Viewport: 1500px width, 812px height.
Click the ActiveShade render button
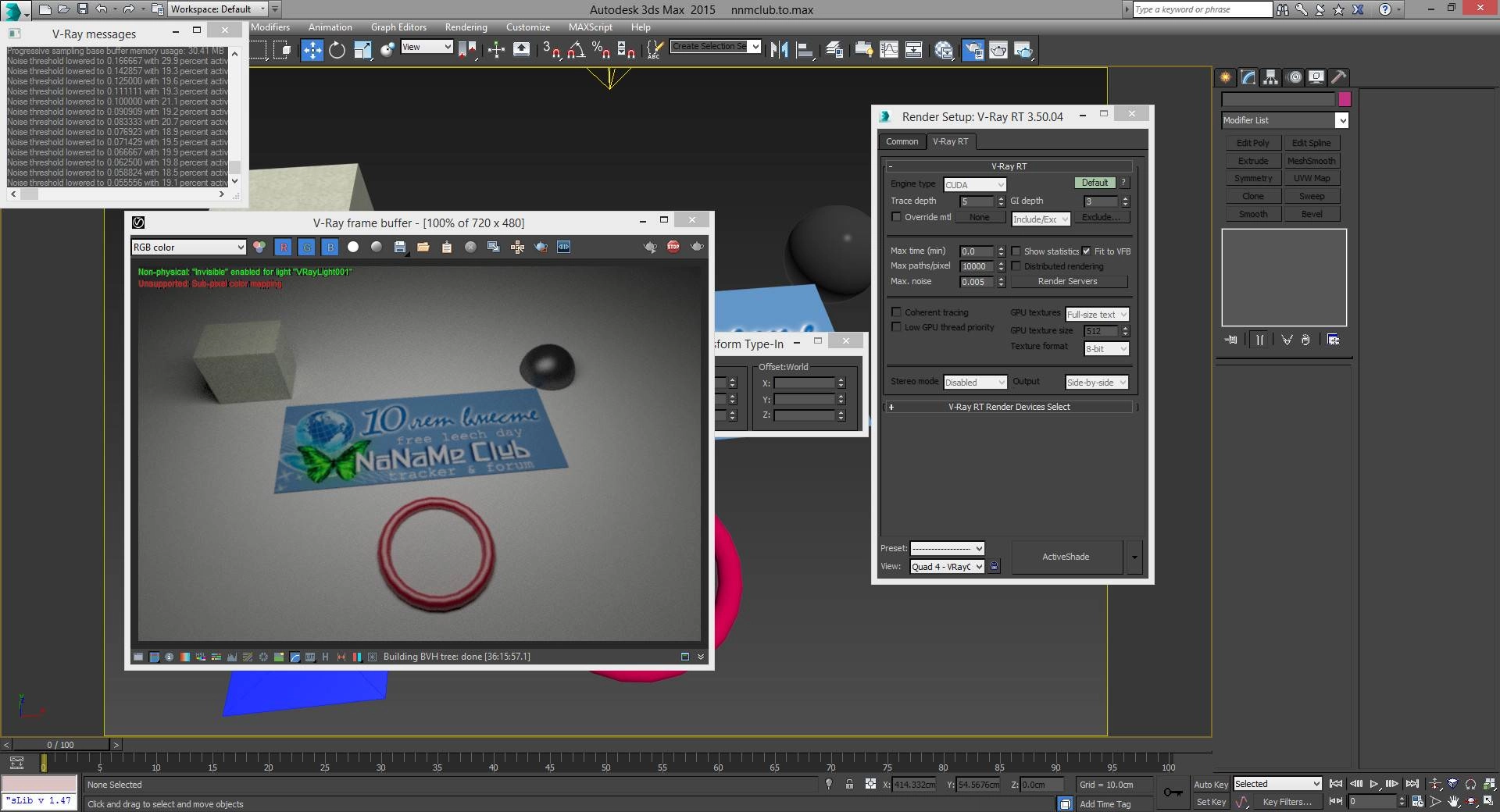click(x=1066, y=557)
